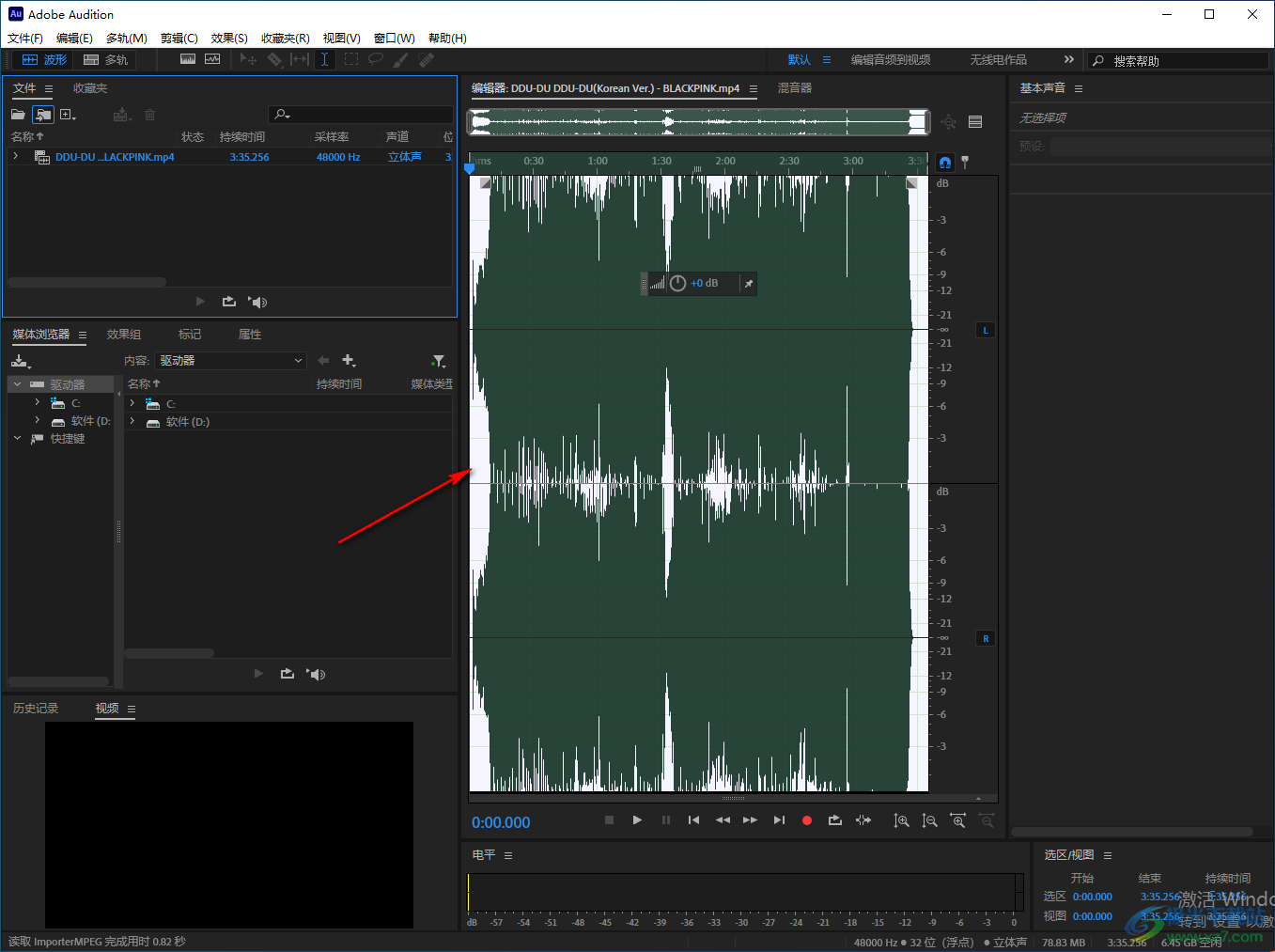Collapse the 快捷键 tree node

point(17,438)
